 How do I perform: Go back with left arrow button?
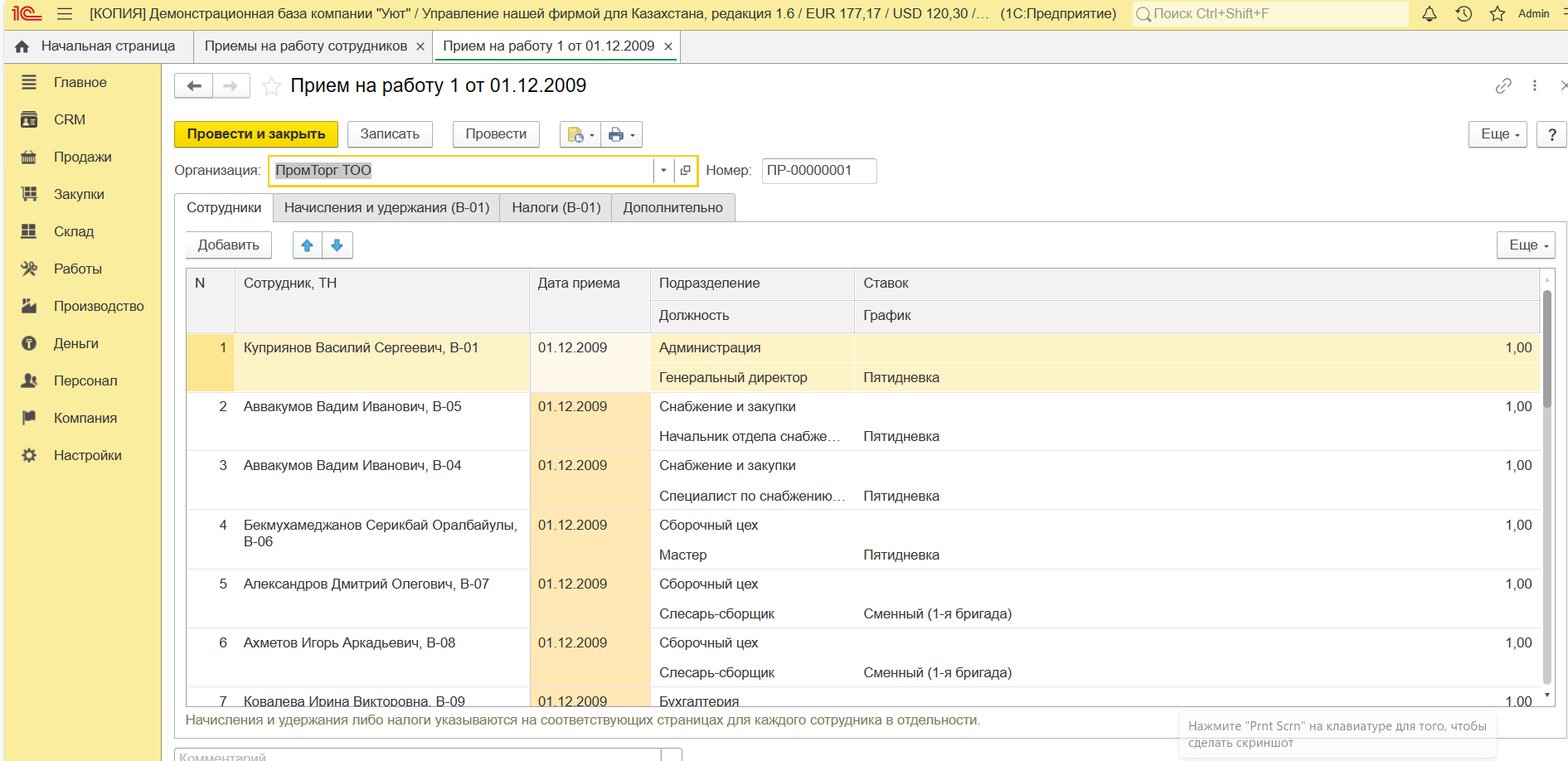tap(194, 86)
